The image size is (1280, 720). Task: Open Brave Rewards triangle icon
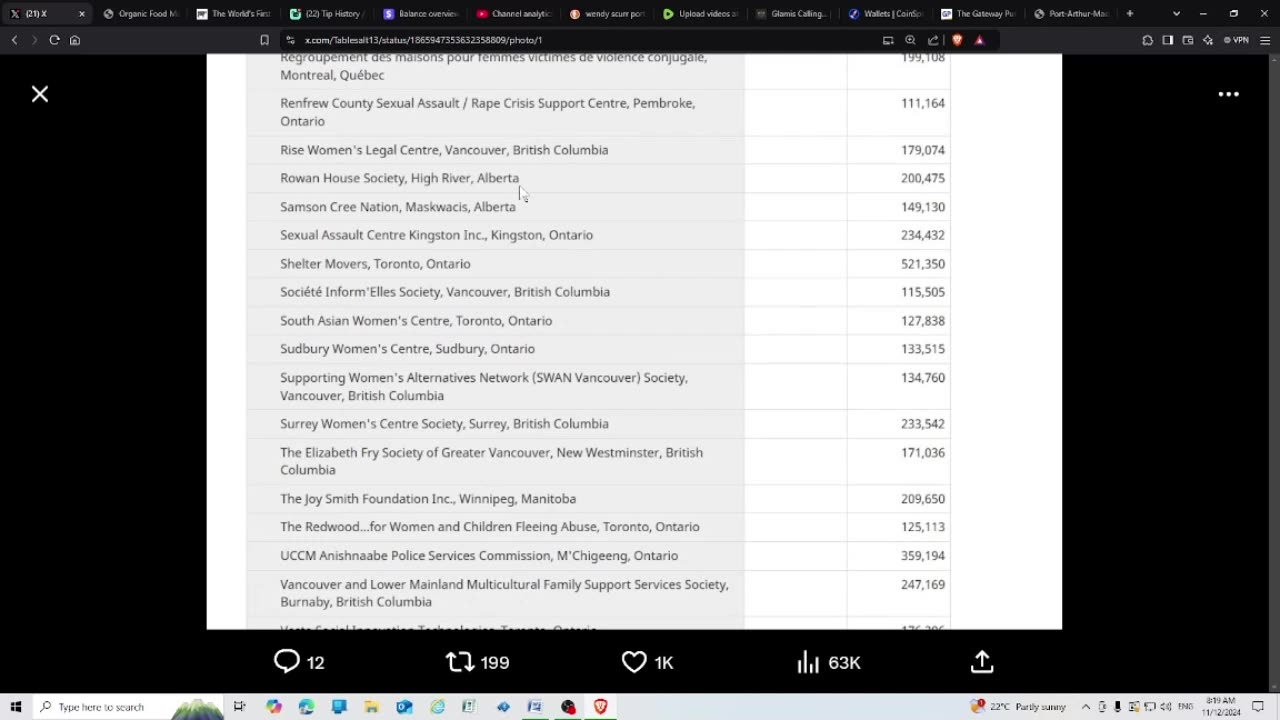tap(979, 40)
